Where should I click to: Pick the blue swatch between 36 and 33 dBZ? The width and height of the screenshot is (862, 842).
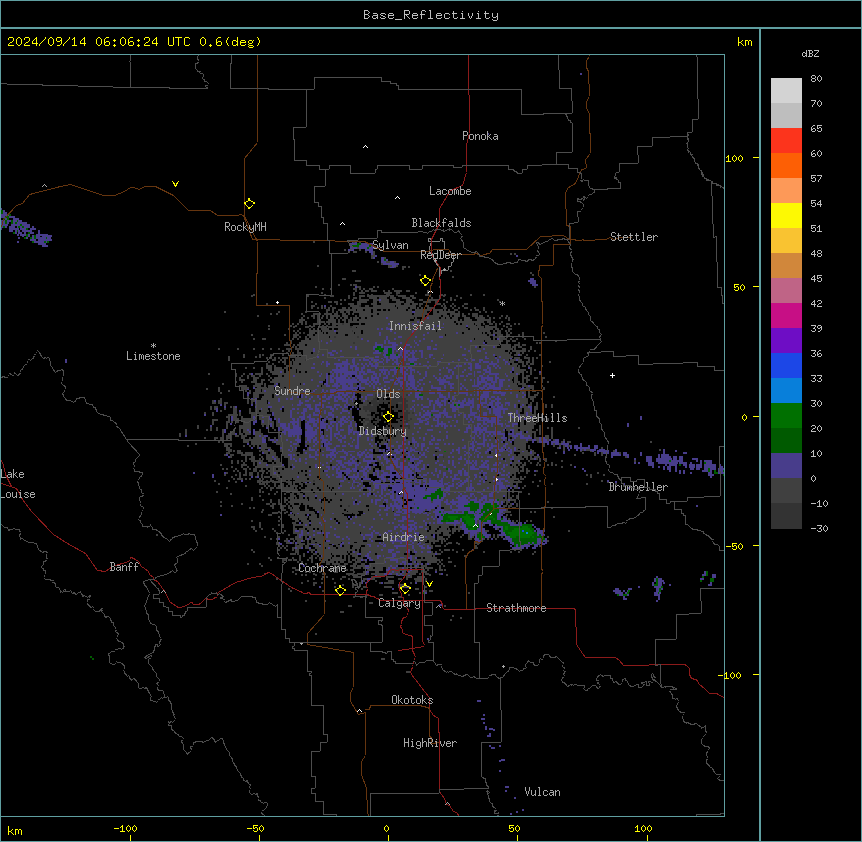tap(786, 365)
